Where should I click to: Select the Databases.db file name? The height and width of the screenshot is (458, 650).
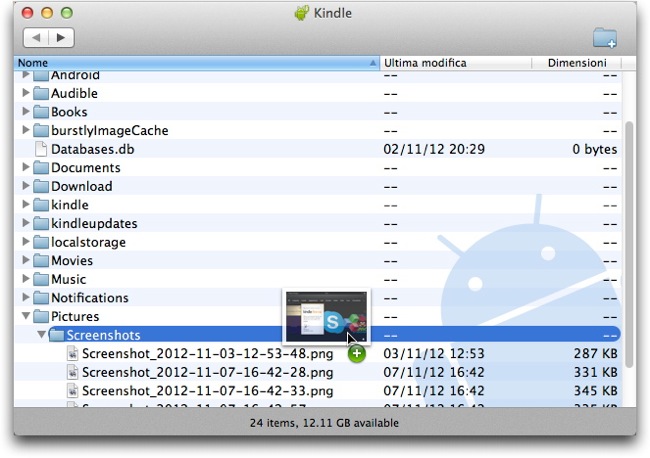[92, 149]
